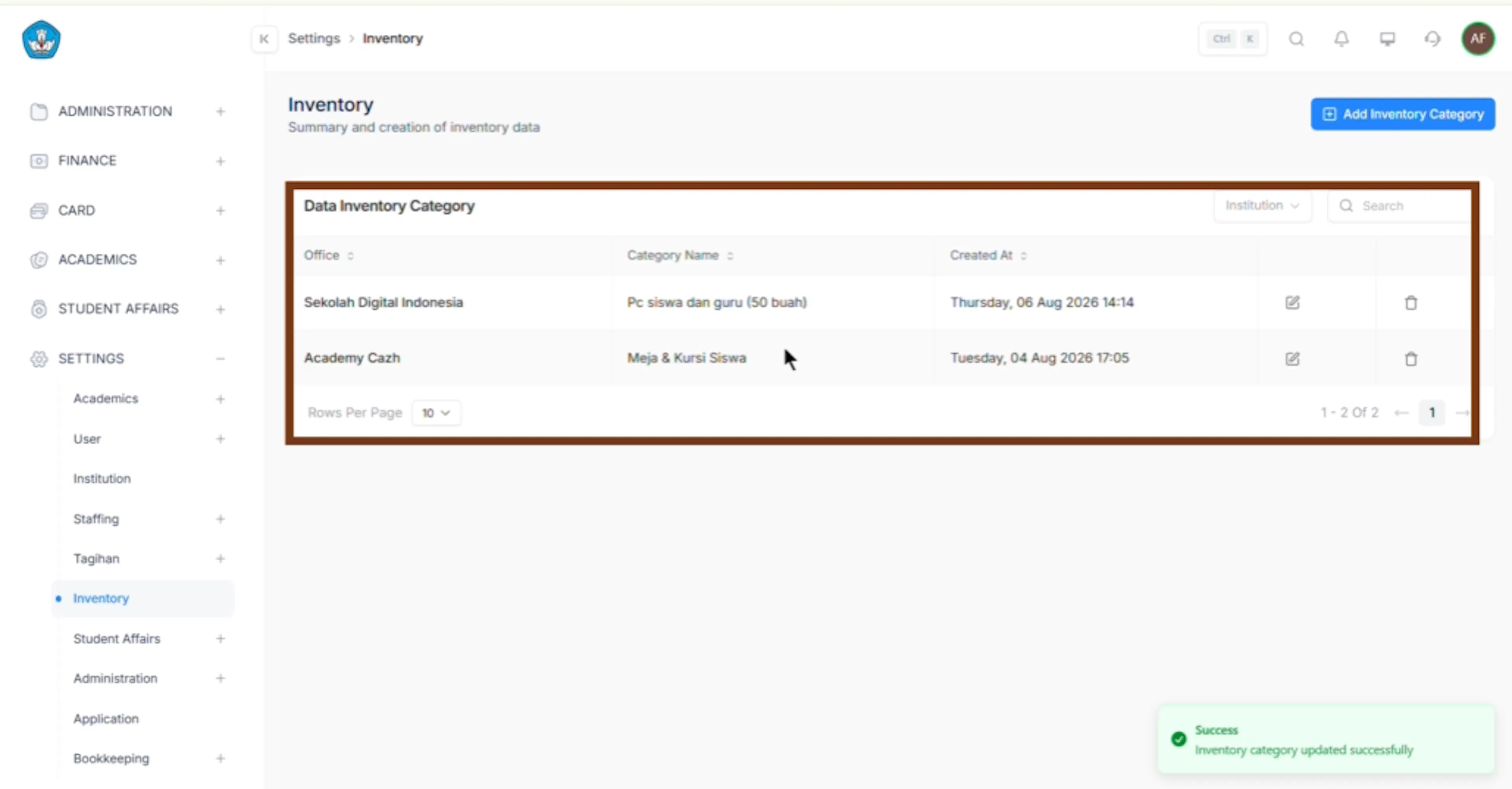Open the AF user avatar menu
The image size is (1512, 789).
click(x=1478, y=39)
